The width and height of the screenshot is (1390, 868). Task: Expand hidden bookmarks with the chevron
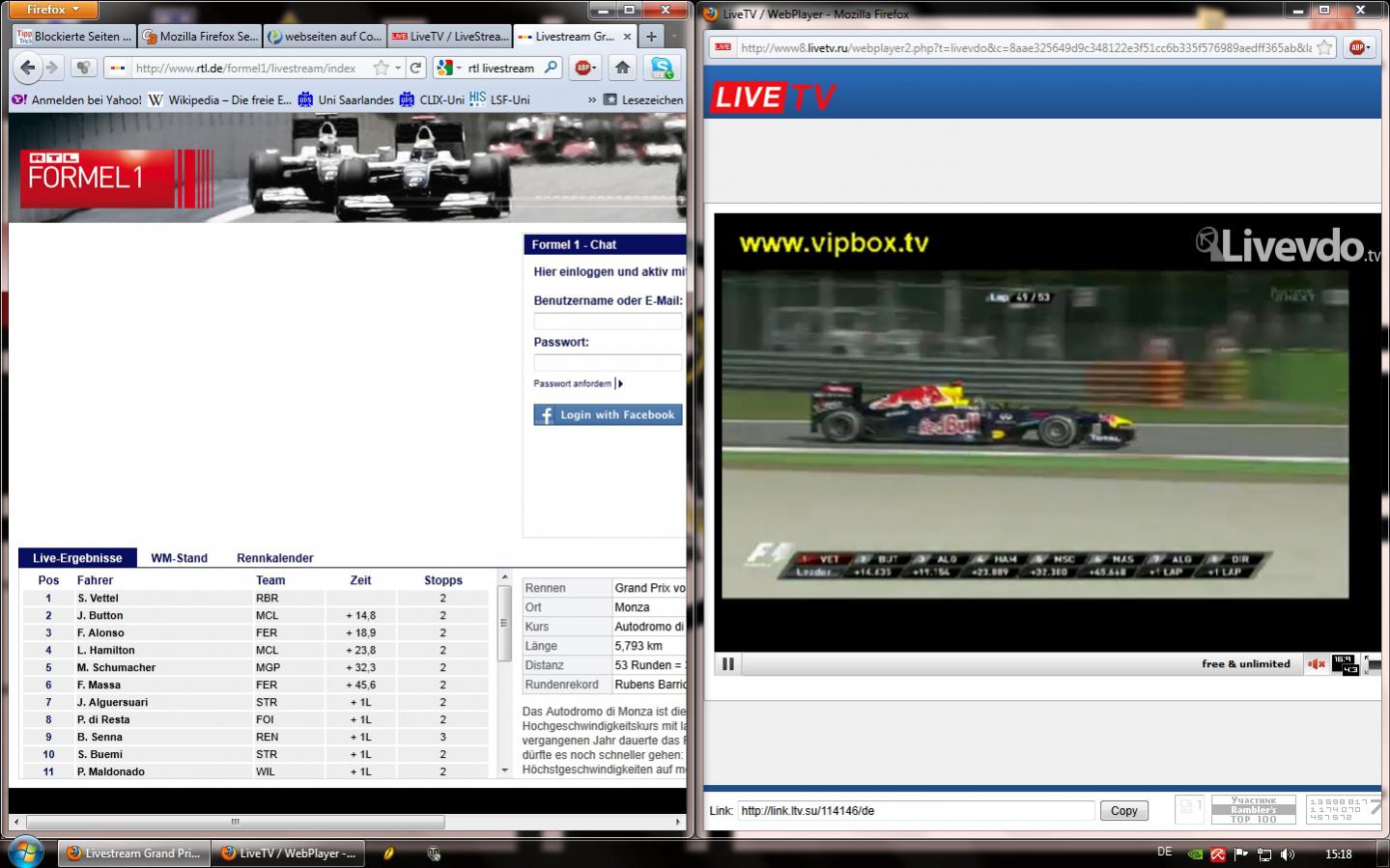pos(591,99)
